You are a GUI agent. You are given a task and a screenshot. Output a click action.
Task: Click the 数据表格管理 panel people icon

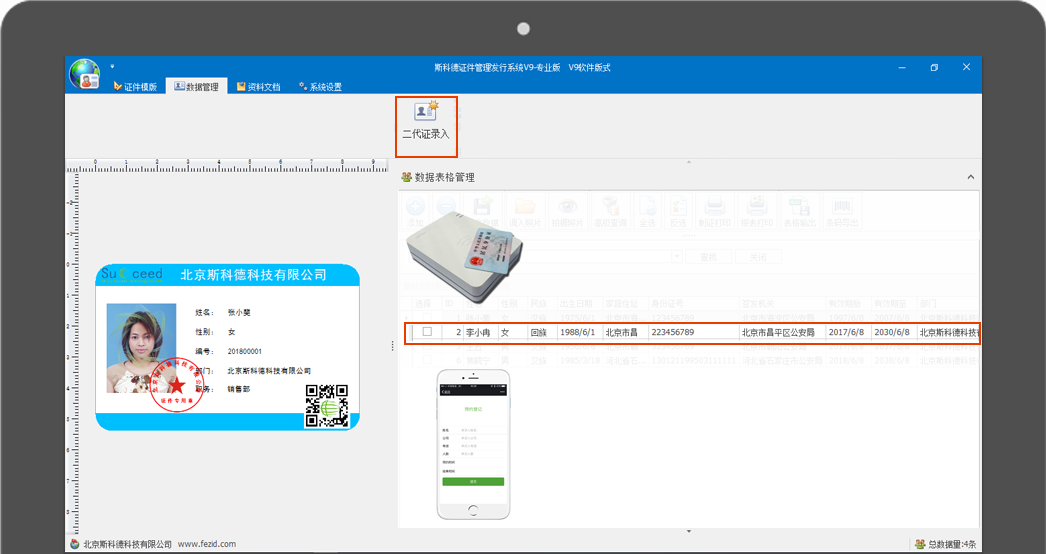pyautogui.click(x=406, y=178)
